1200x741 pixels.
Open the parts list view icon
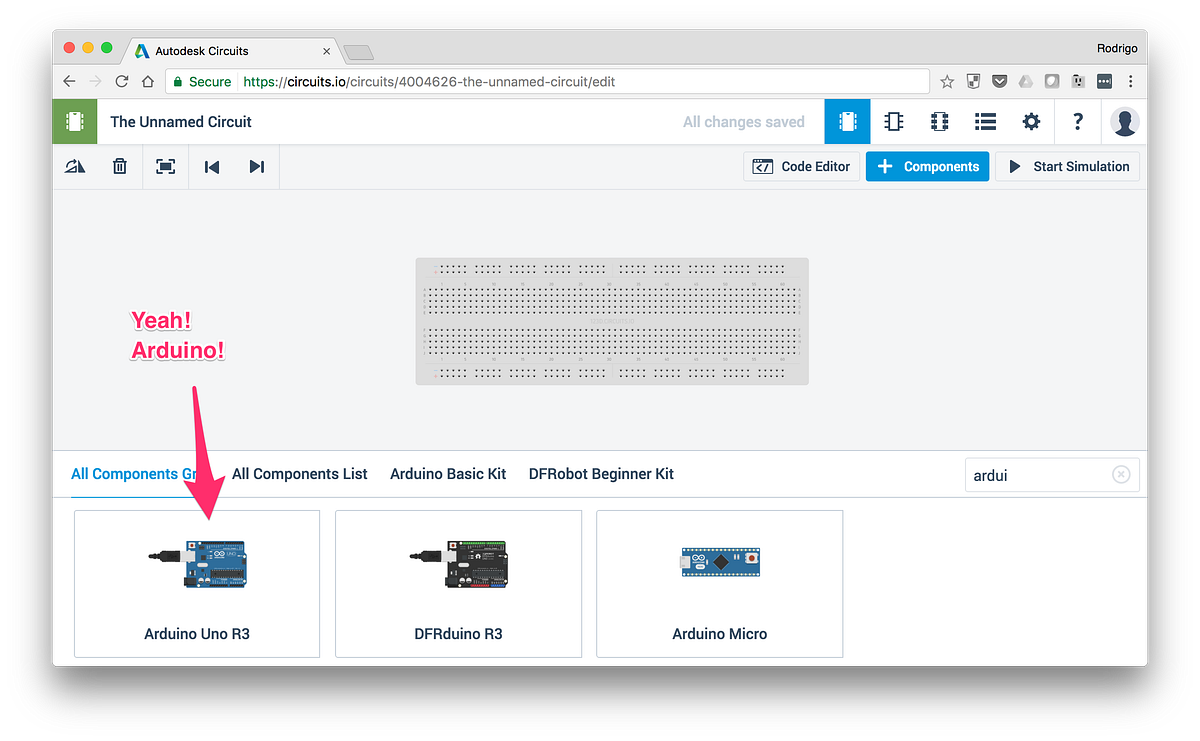coord(985,121)
